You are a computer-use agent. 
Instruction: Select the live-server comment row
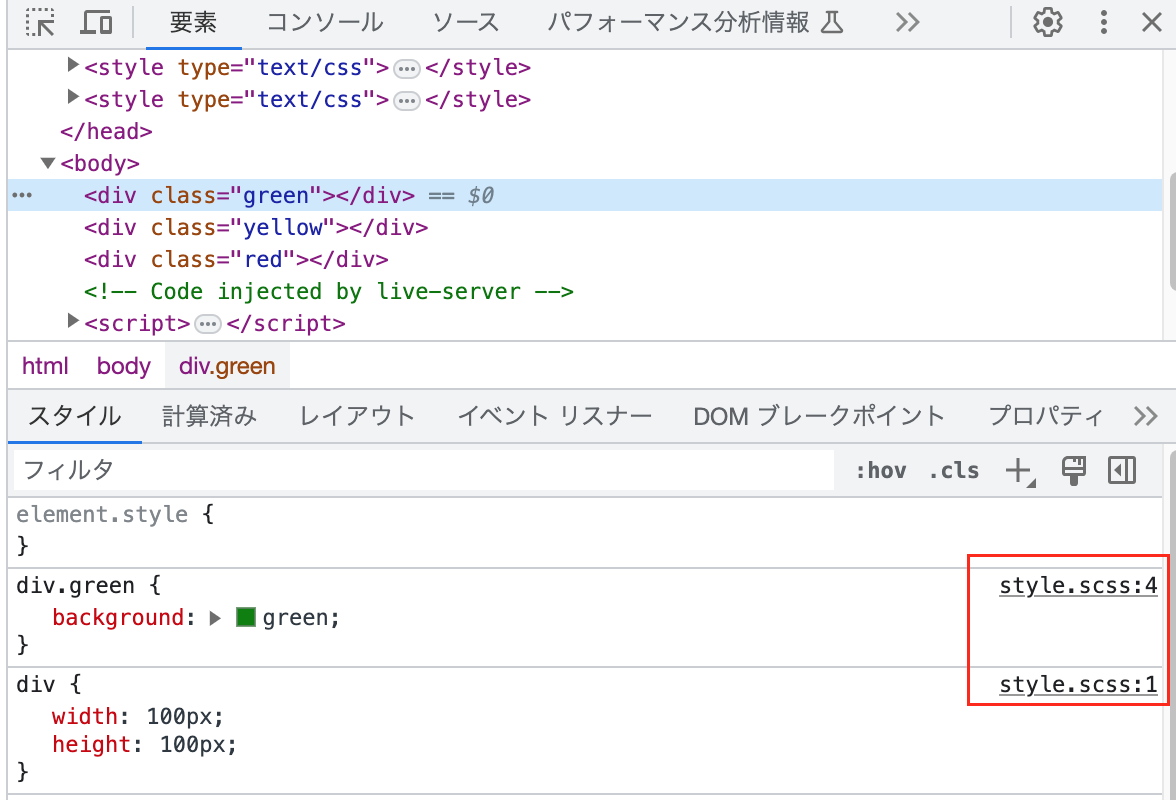585,291
